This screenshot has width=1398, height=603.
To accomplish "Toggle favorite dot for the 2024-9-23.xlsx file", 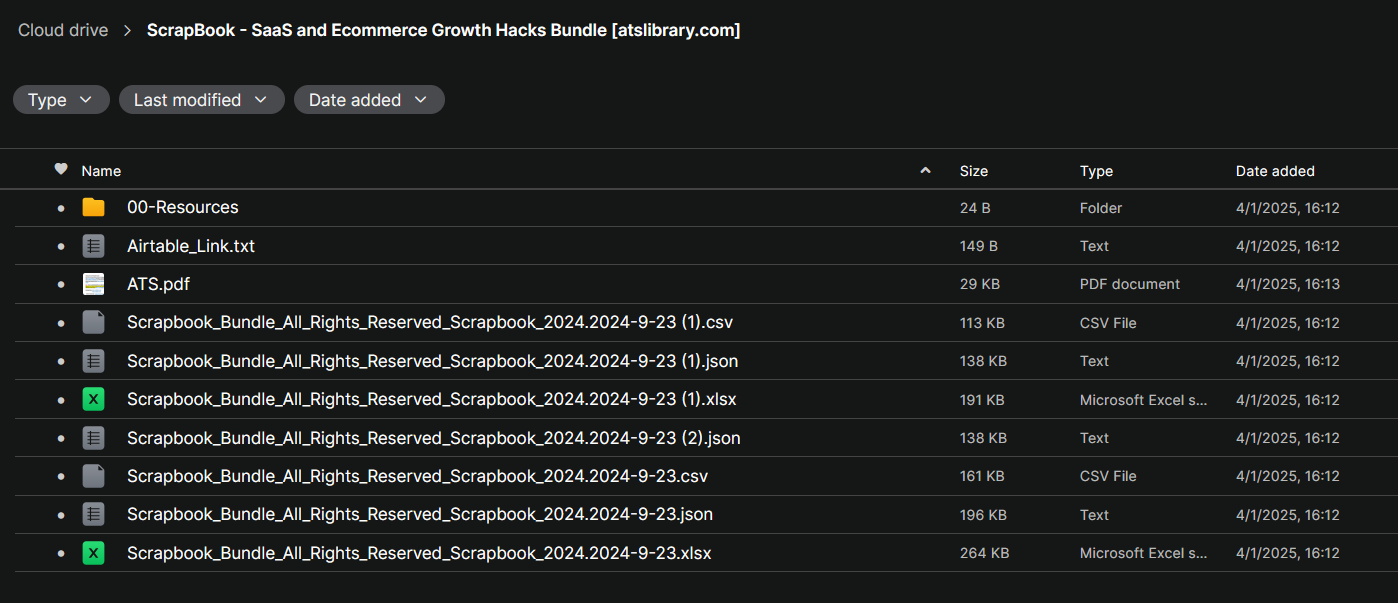I will pyautogui.click(x=61, y=553).
